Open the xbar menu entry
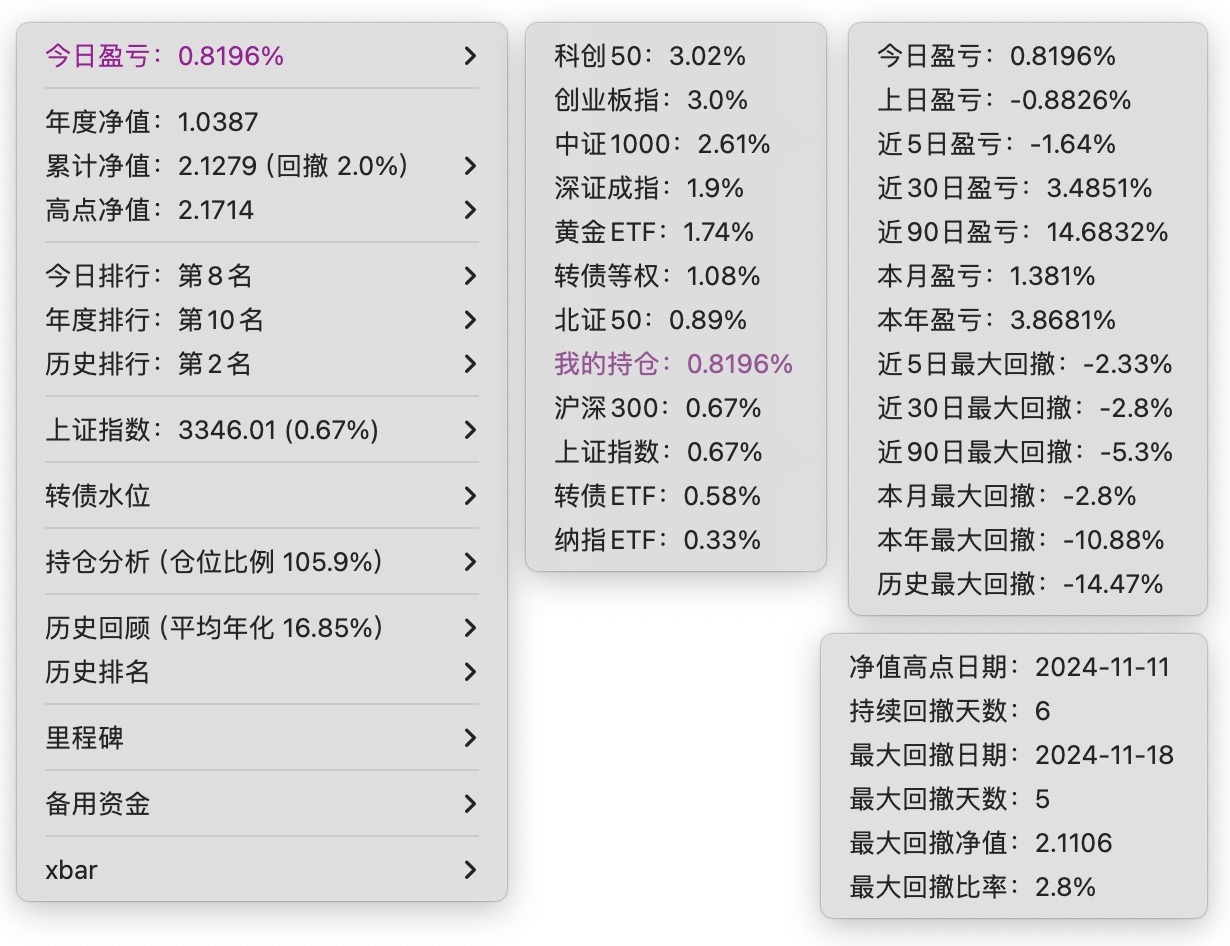Screen dimensions: 1230x946 pos(72,870)
